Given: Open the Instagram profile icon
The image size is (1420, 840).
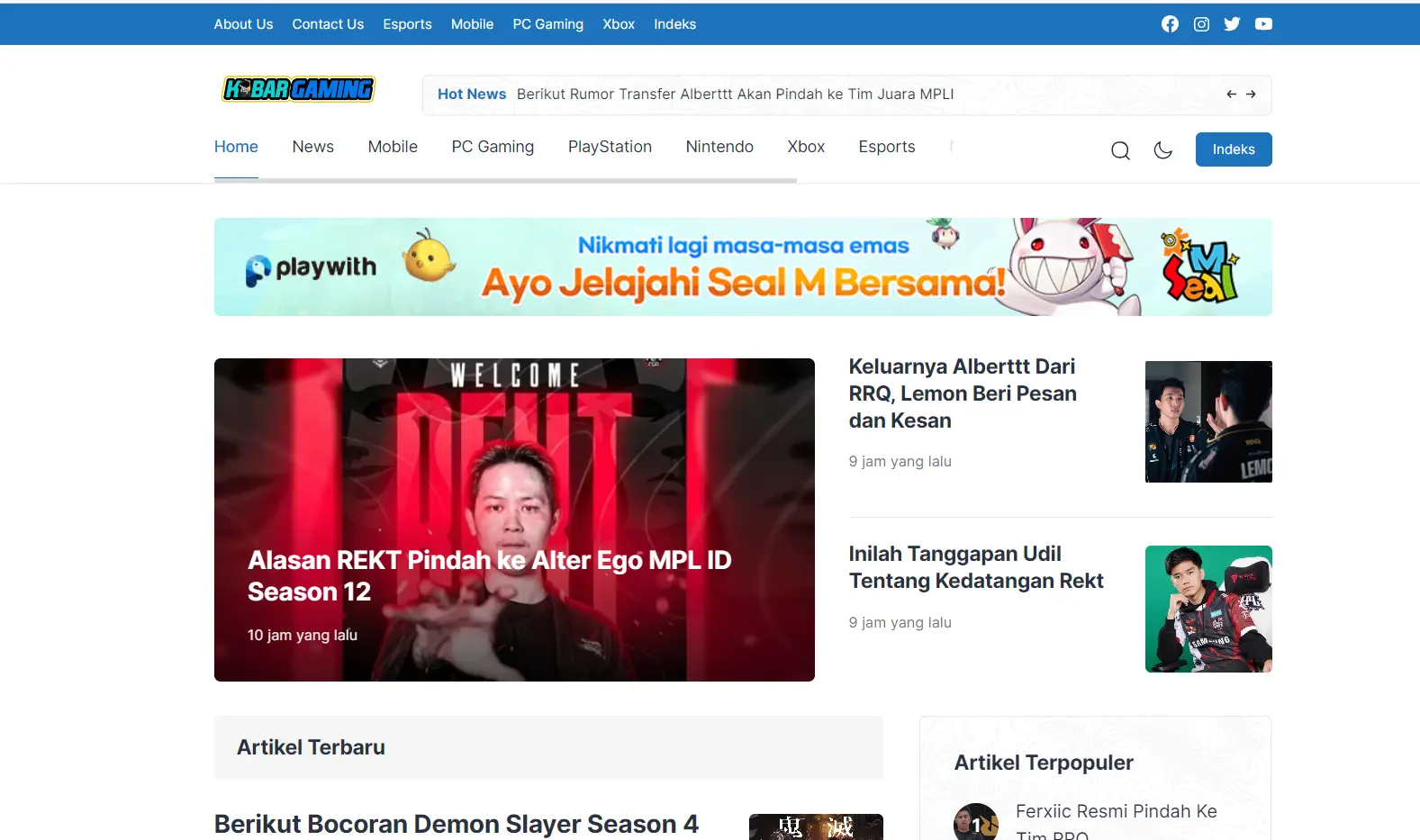Looking at the screenshot, I should [1201, 24].
